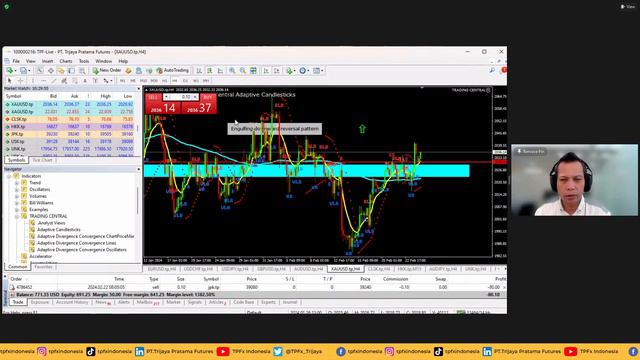The height and width of the screenshot is (360, 640).
Task: Select the Text Label tool
Action: 96,81
